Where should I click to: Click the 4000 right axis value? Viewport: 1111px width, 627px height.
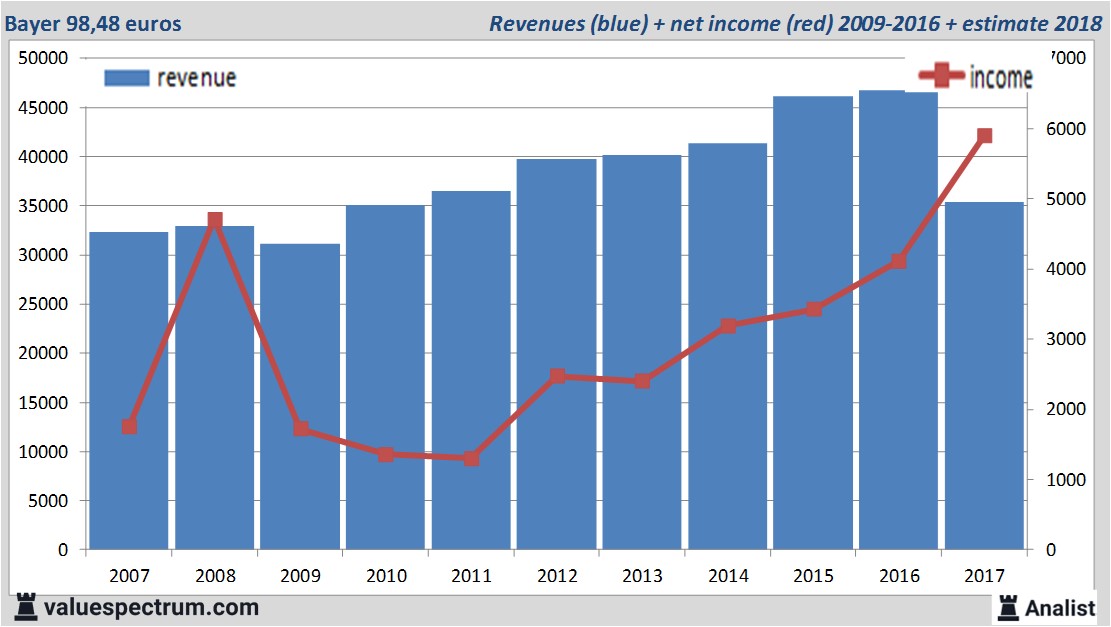pos(1066,269)
